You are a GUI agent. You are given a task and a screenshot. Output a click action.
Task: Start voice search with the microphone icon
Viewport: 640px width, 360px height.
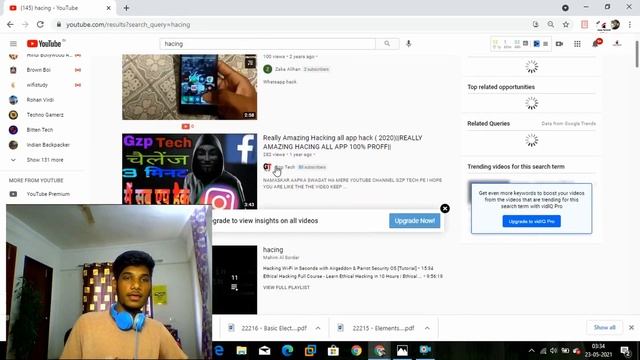pyautogui.click(x=409, y=44)
